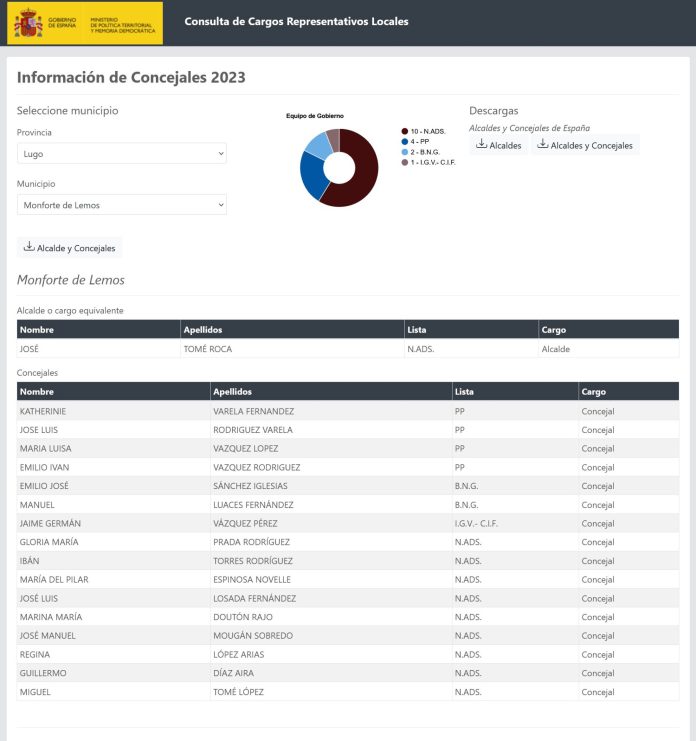The width and height of the screenshot is (696, 741).
Task: Click download icon on Alcaldes button
Action: (x=481, y=144)
